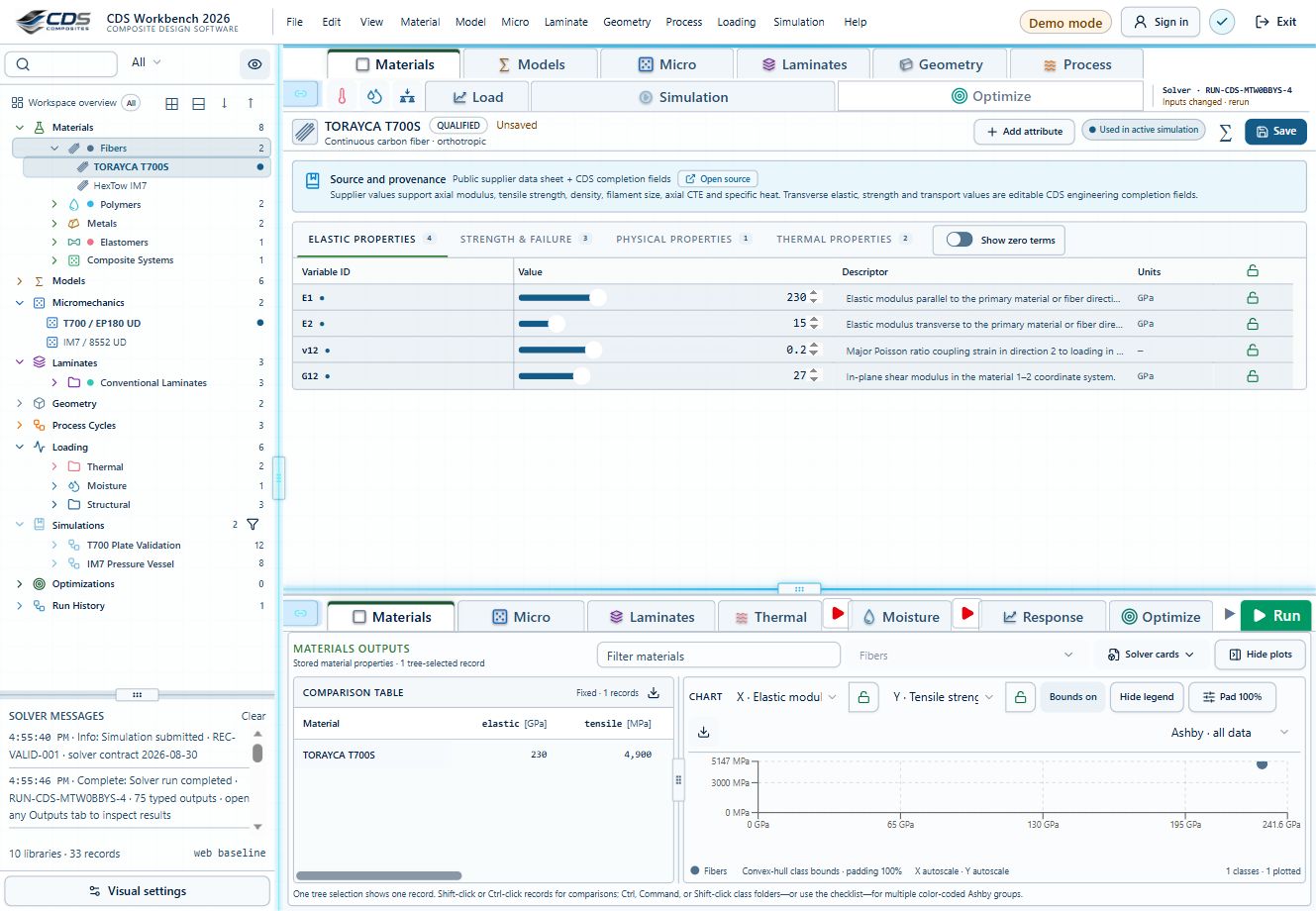The image size is (1316, 911).
Task: Click the red play icon after Thermal tab
Action: 837,614
